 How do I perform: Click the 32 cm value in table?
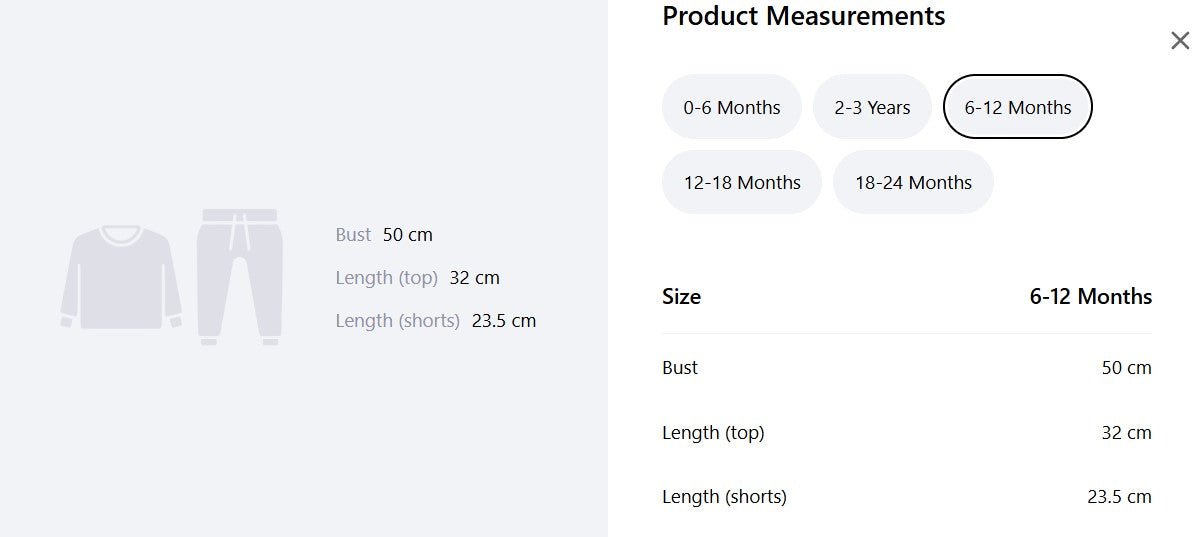click(1127, 432)
